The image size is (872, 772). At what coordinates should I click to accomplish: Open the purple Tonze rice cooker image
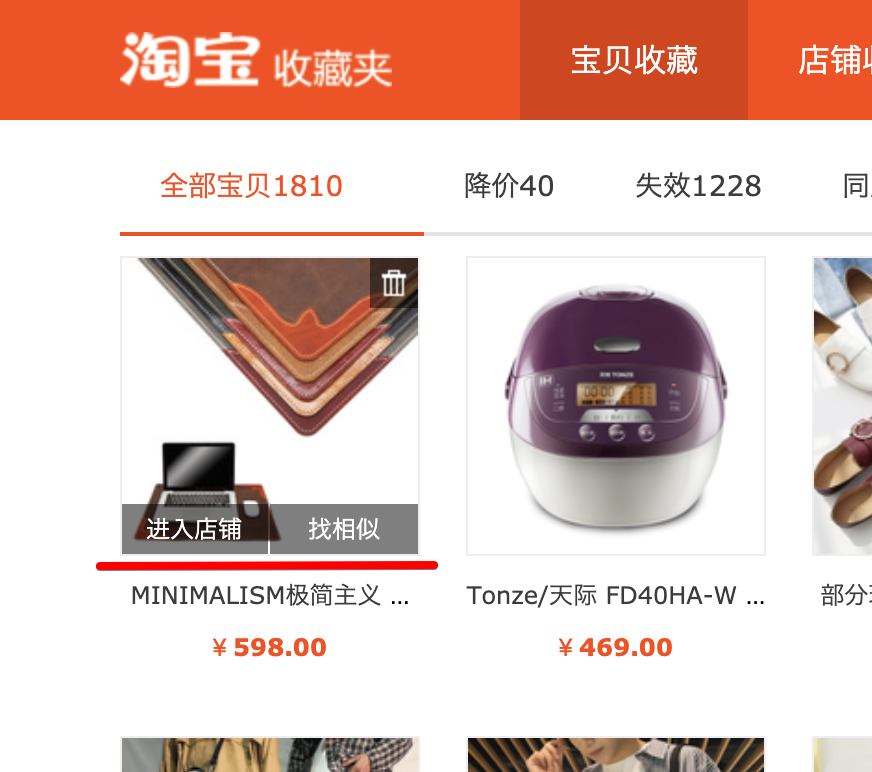[616, 405]
